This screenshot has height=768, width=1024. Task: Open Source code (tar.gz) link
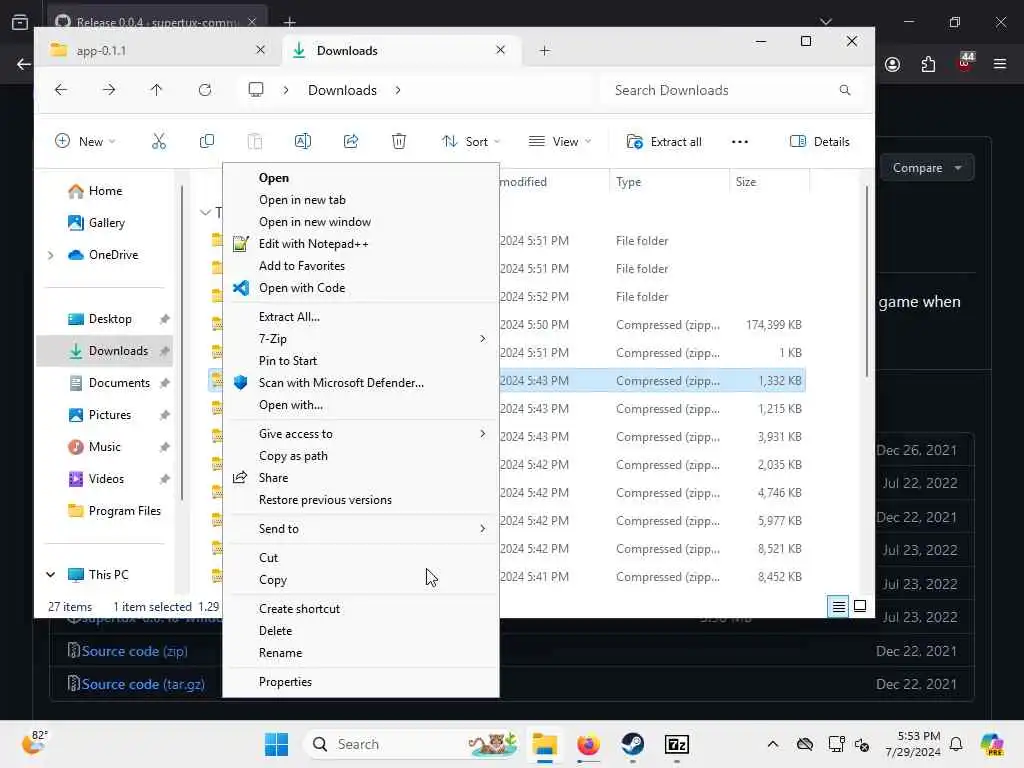(143, 684)
